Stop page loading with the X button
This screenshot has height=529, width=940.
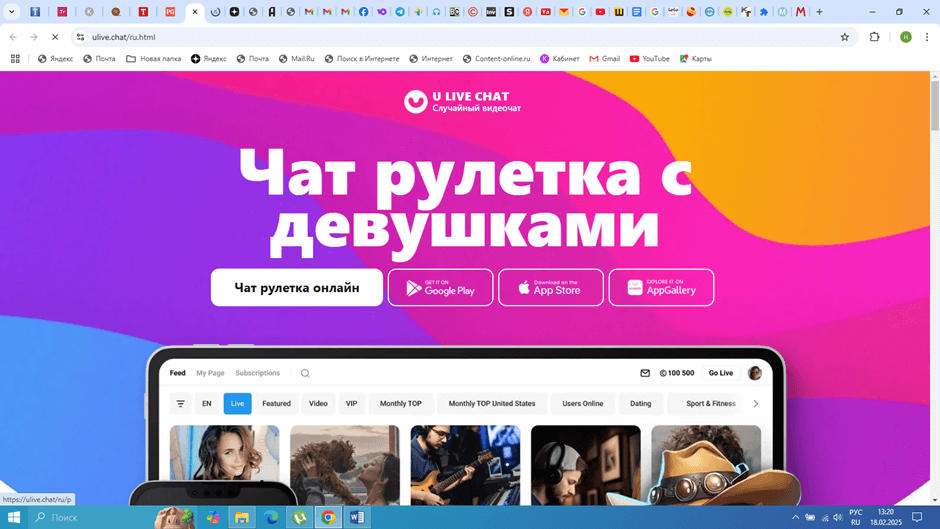(55, 37)
